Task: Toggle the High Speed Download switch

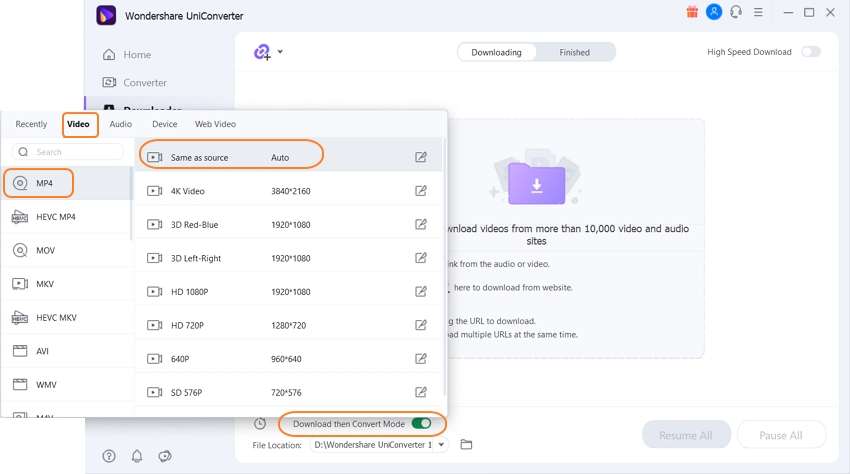Action: [810, 52]
